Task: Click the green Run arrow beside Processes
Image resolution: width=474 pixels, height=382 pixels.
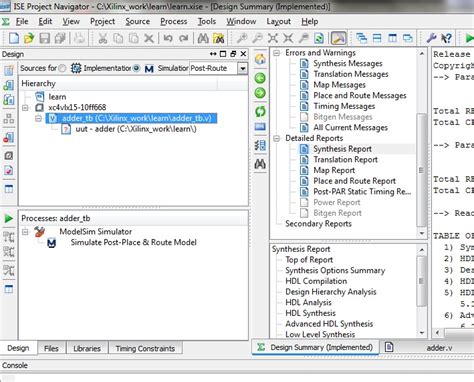Action: point(9,219)
